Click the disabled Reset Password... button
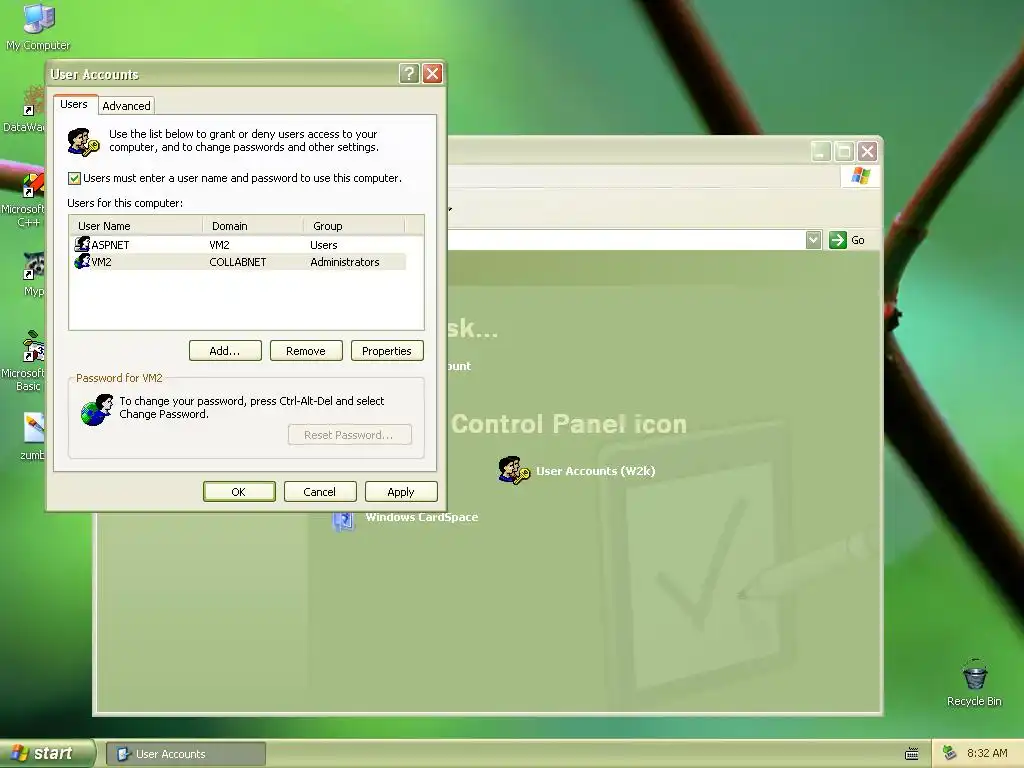 point(349,435)
